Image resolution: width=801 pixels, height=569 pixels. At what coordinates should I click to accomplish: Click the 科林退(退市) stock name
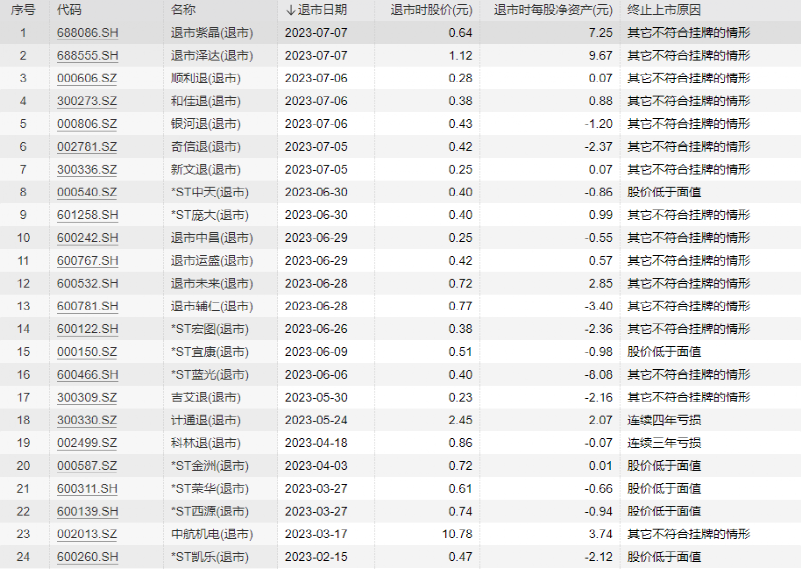point(205,443)
